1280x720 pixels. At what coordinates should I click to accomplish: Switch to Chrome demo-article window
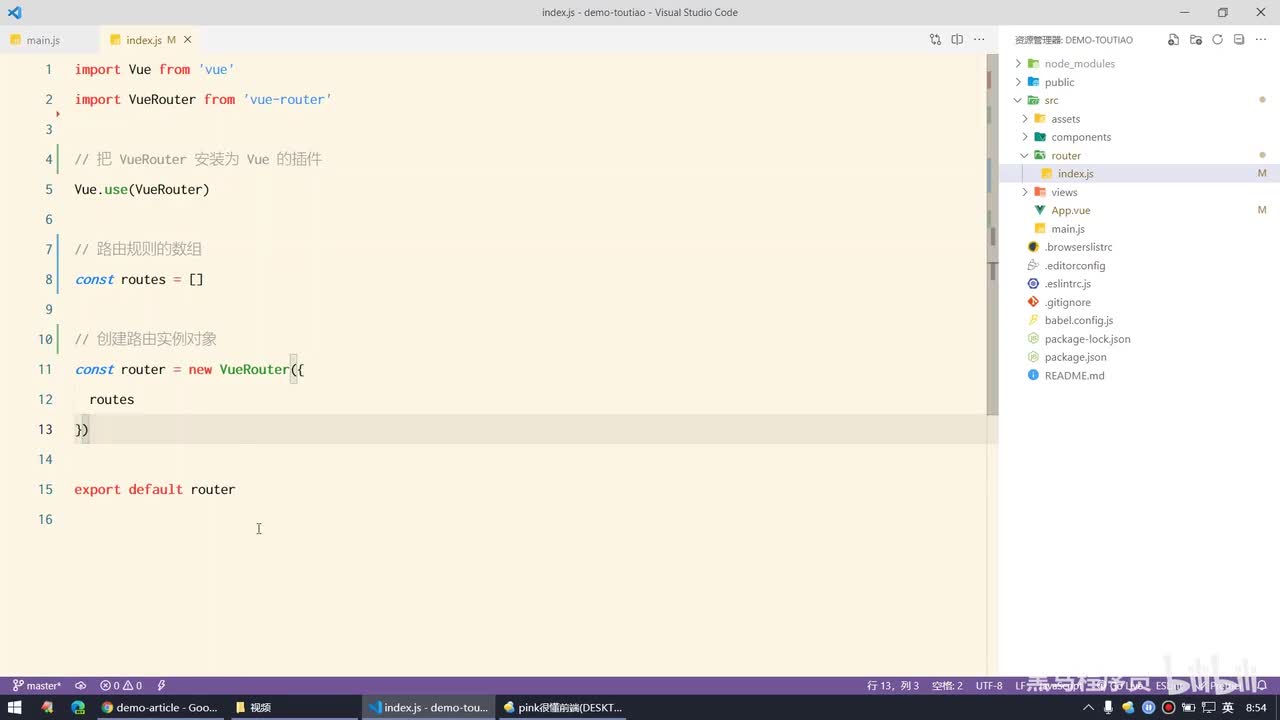click(160, 707)
